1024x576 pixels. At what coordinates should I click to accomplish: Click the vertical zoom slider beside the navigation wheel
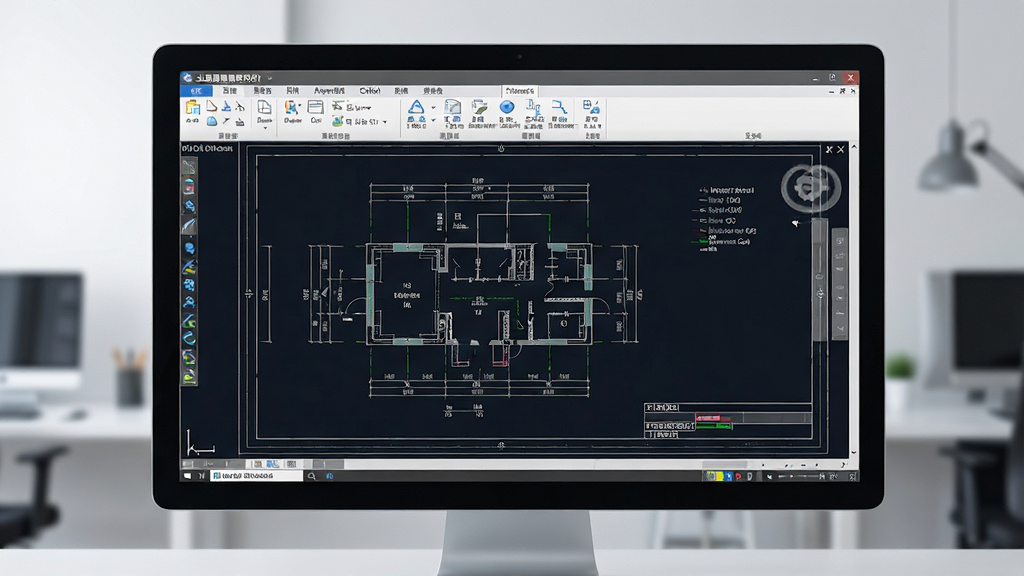[820, 281]
